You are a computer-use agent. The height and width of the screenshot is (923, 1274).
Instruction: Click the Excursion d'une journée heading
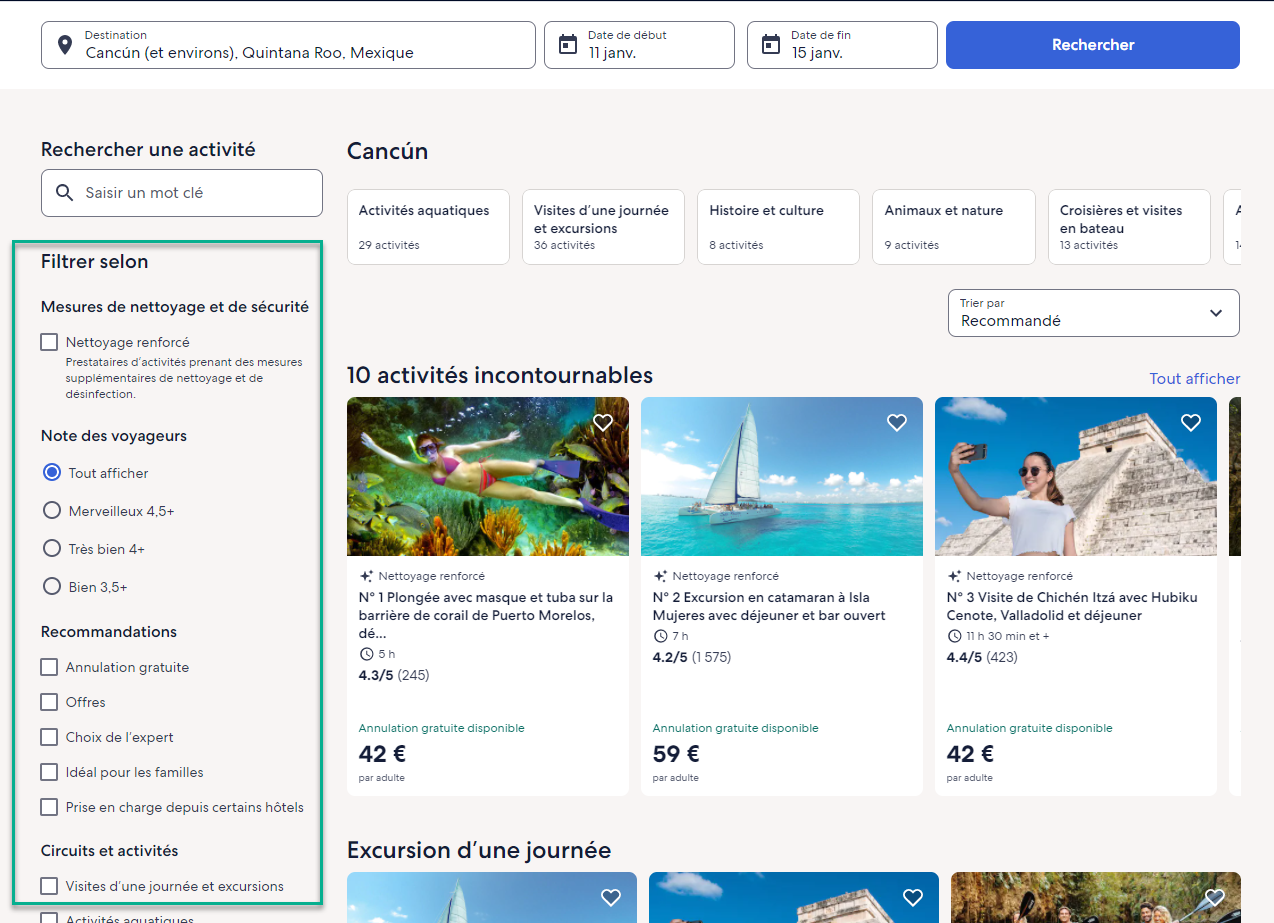coord(479,850)
